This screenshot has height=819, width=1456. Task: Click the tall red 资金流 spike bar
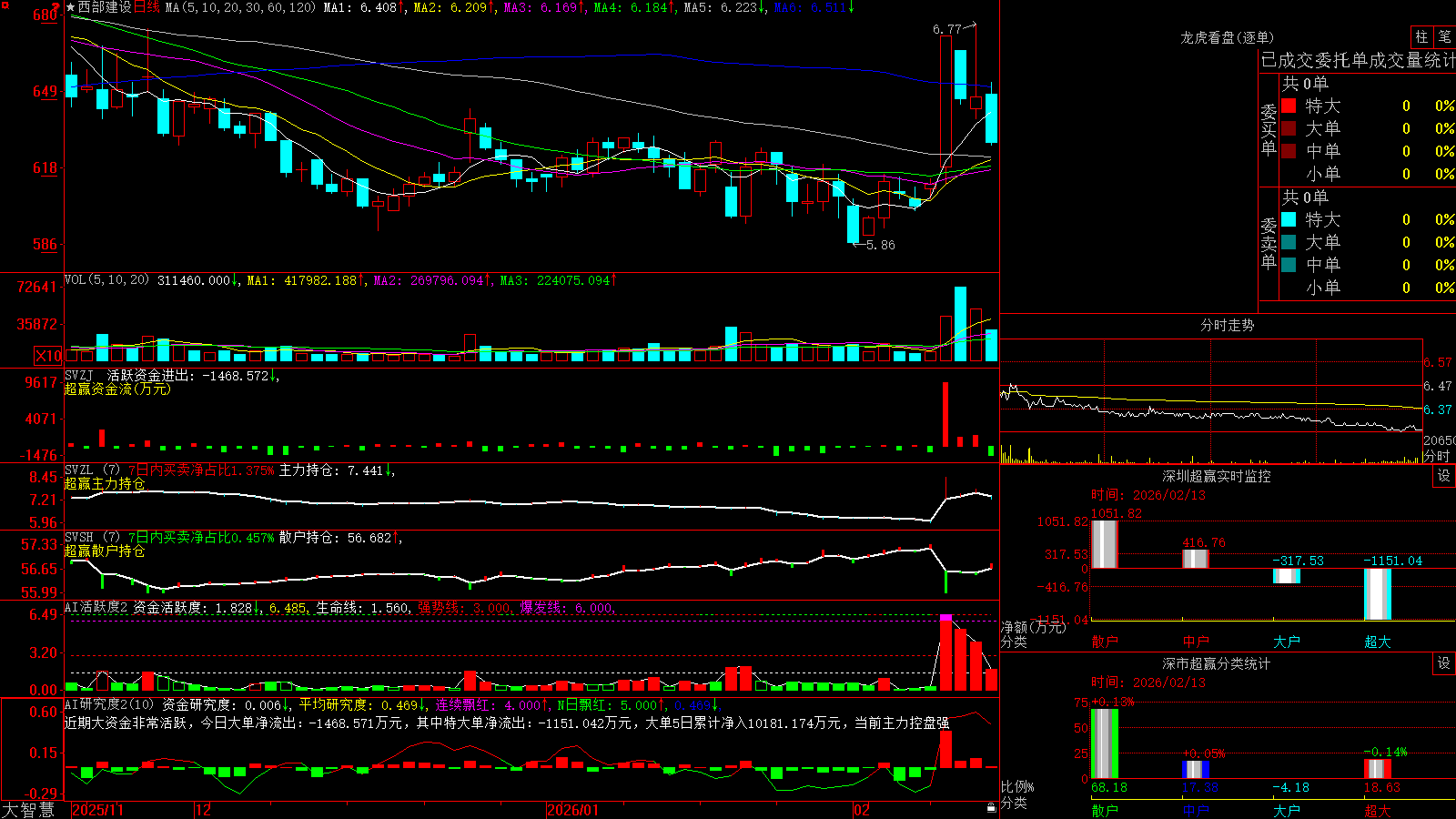pos(945,414)
